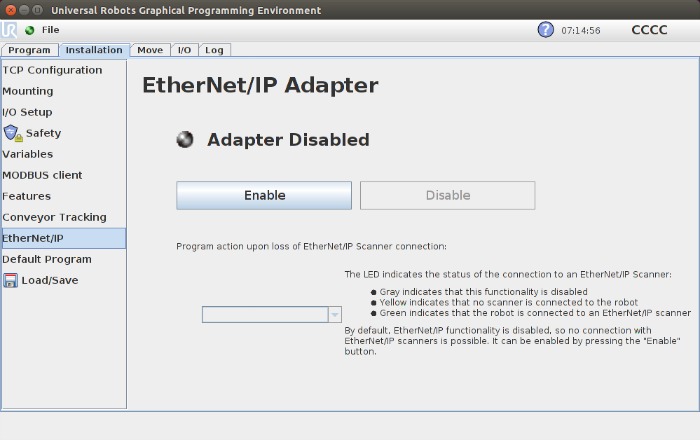Image resolution: width=700 pixels, height=440 pixels.
Task: Click 'Gray indicates that this functionality' line
Action: (x=483, y=292)
